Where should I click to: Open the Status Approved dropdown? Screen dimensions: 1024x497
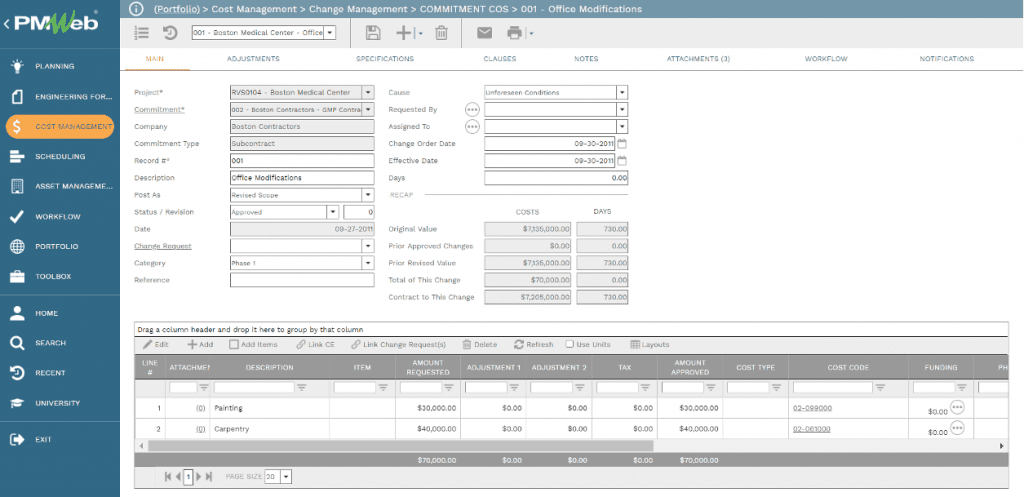point(332,212)
